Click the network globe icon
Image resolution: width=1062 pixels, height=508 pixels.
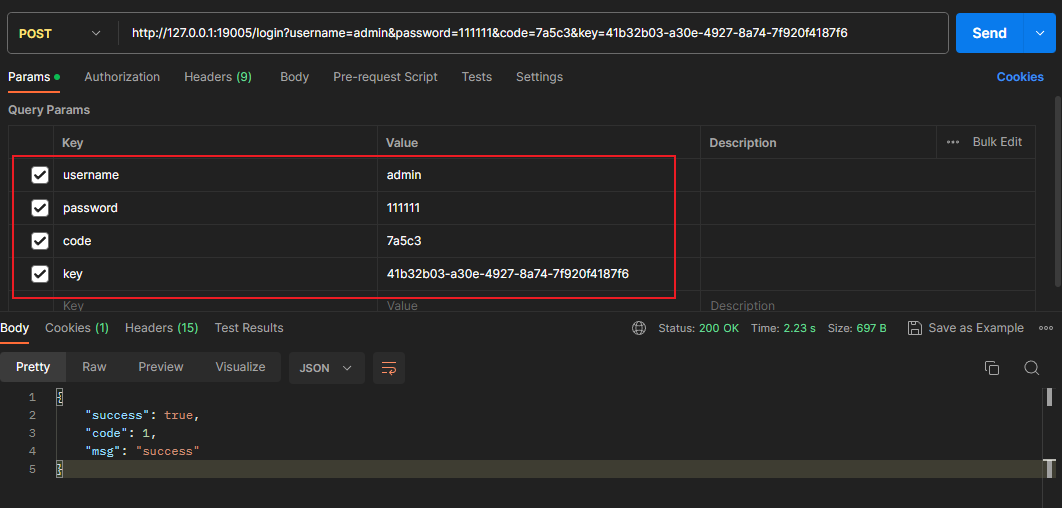(x=638, y=329)
